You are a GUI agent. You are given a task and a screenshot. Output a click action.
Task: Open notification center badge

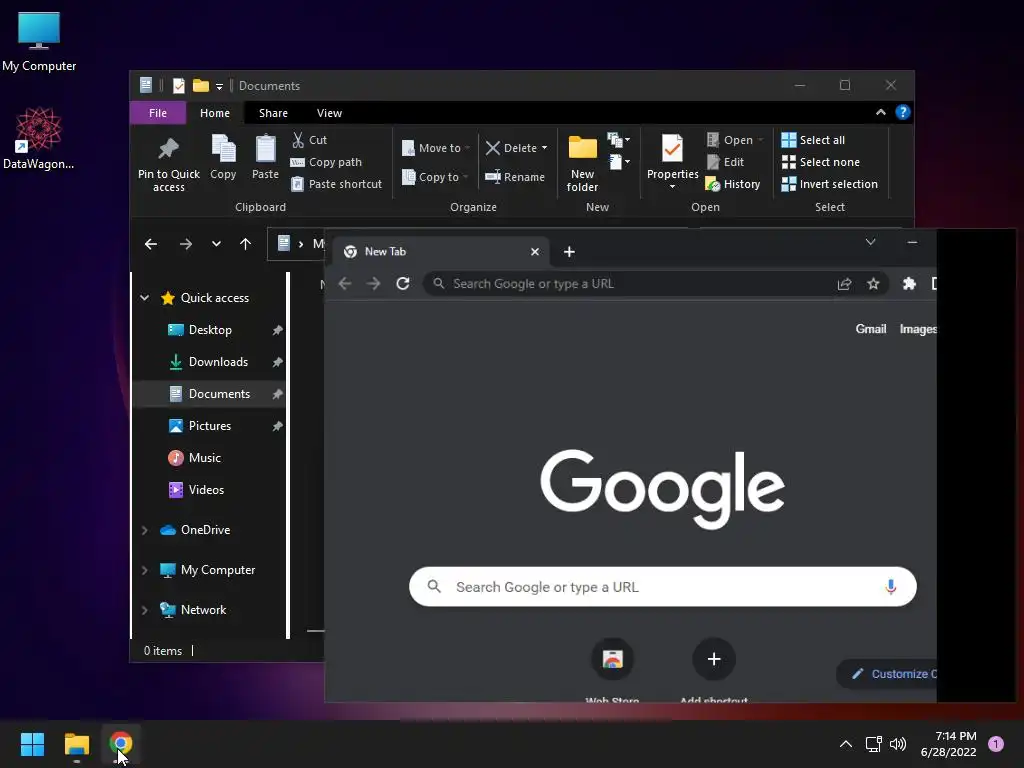(x=996, y=744)
